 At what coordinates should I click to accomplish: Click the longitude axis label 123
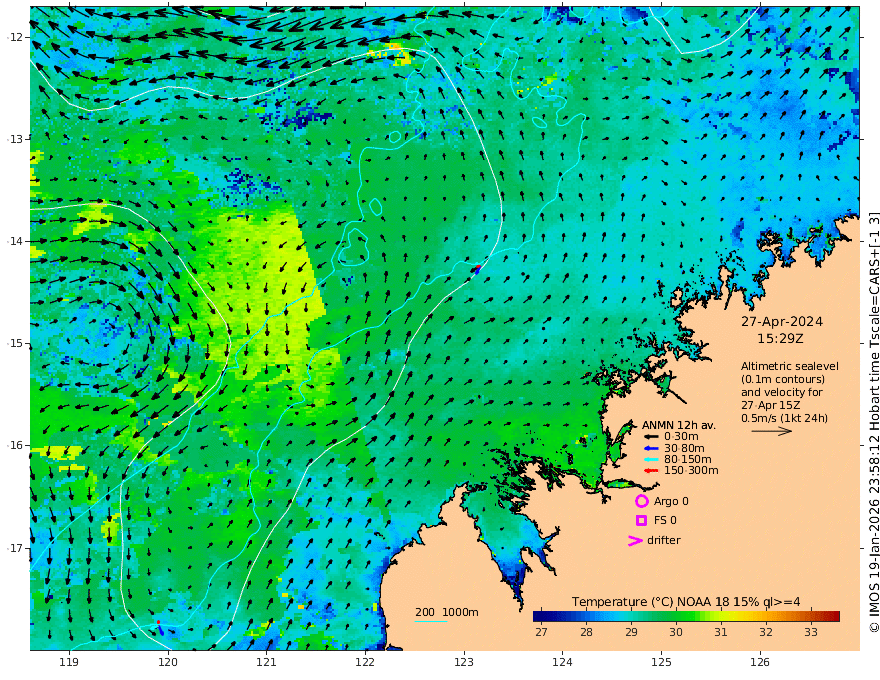[x=464, y=663]
